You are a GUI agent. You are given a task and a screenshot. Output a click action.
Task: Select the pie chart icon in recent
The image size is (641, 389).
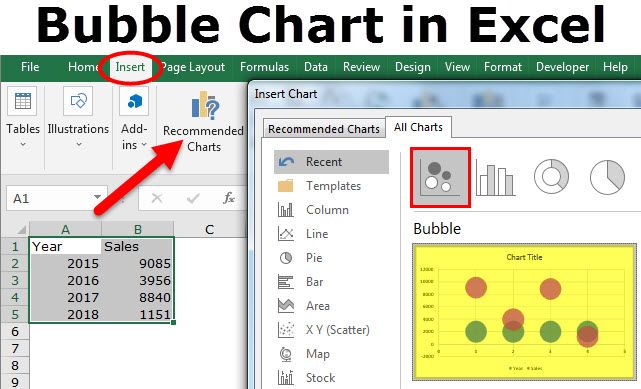(607, 177)
